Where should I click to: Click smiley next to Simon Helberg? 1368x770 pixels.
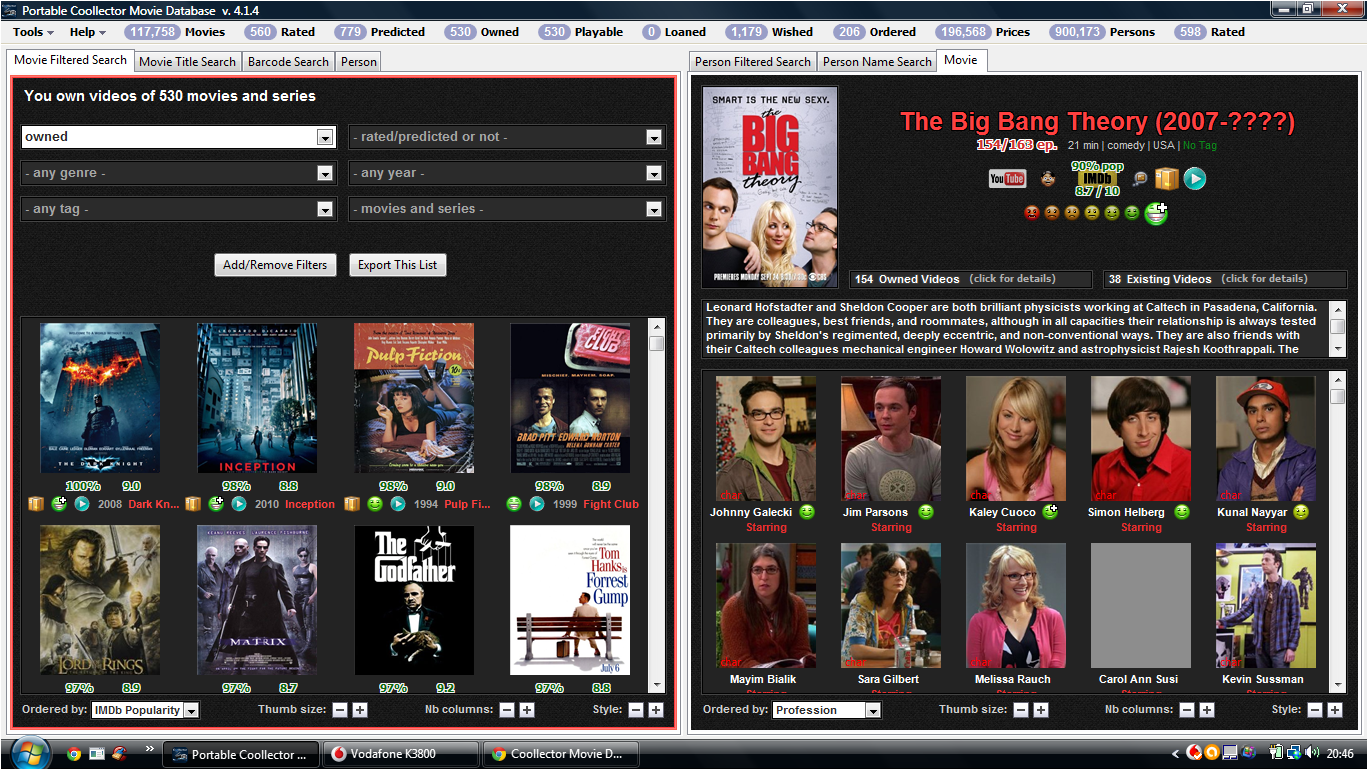pos(1182,512)
